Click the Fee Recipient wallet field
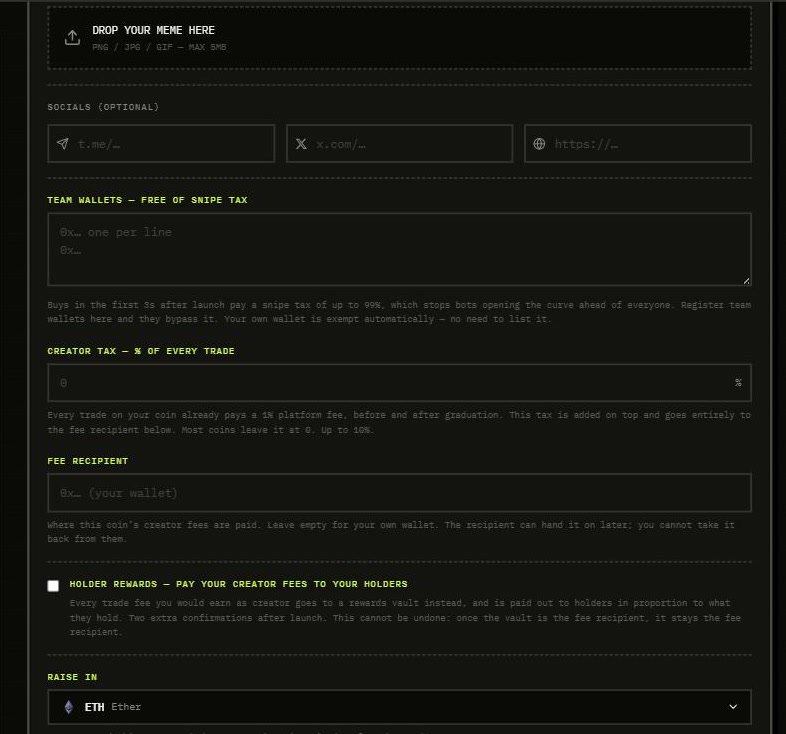The width and height of the screenshot is (786, 734). click(400, 493)
